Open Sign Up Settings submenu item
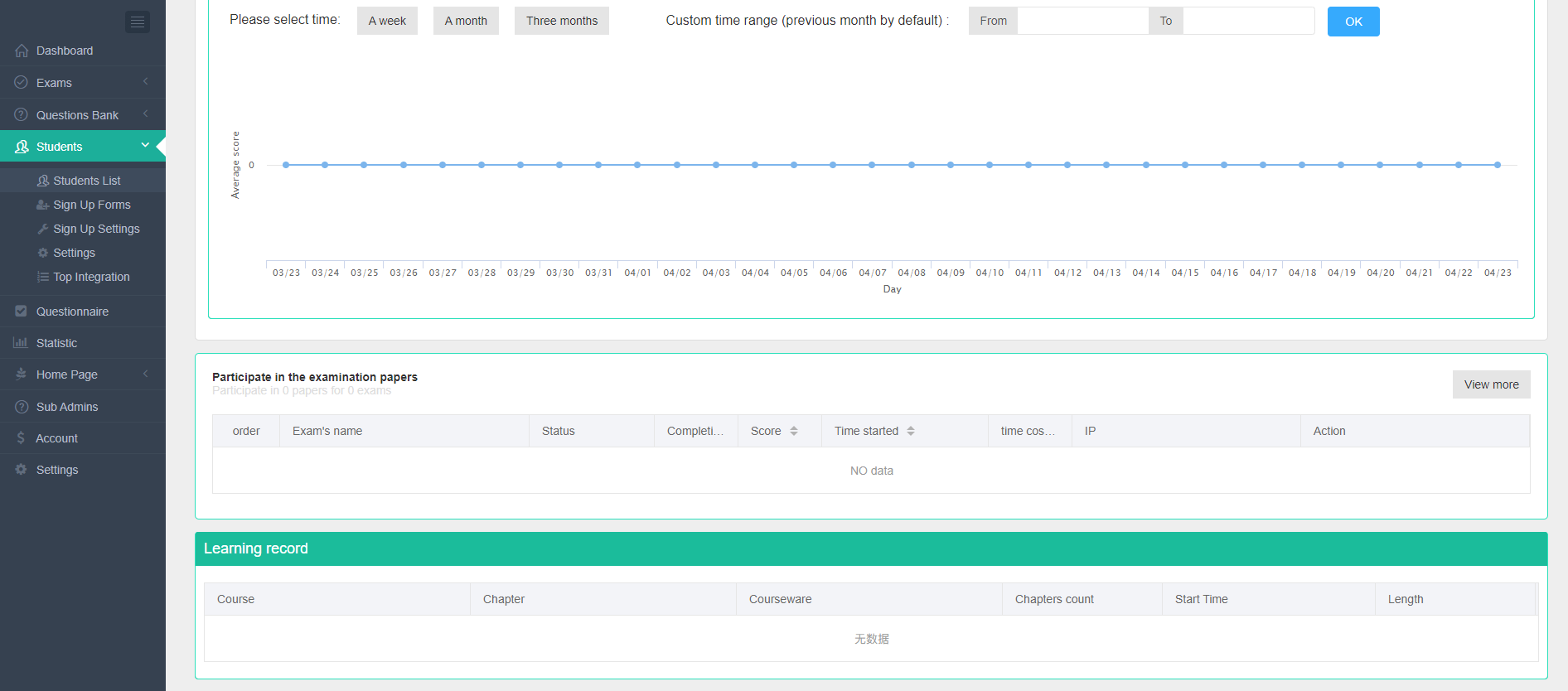Screen dimensions: 1568x691 tap(83, 229)
